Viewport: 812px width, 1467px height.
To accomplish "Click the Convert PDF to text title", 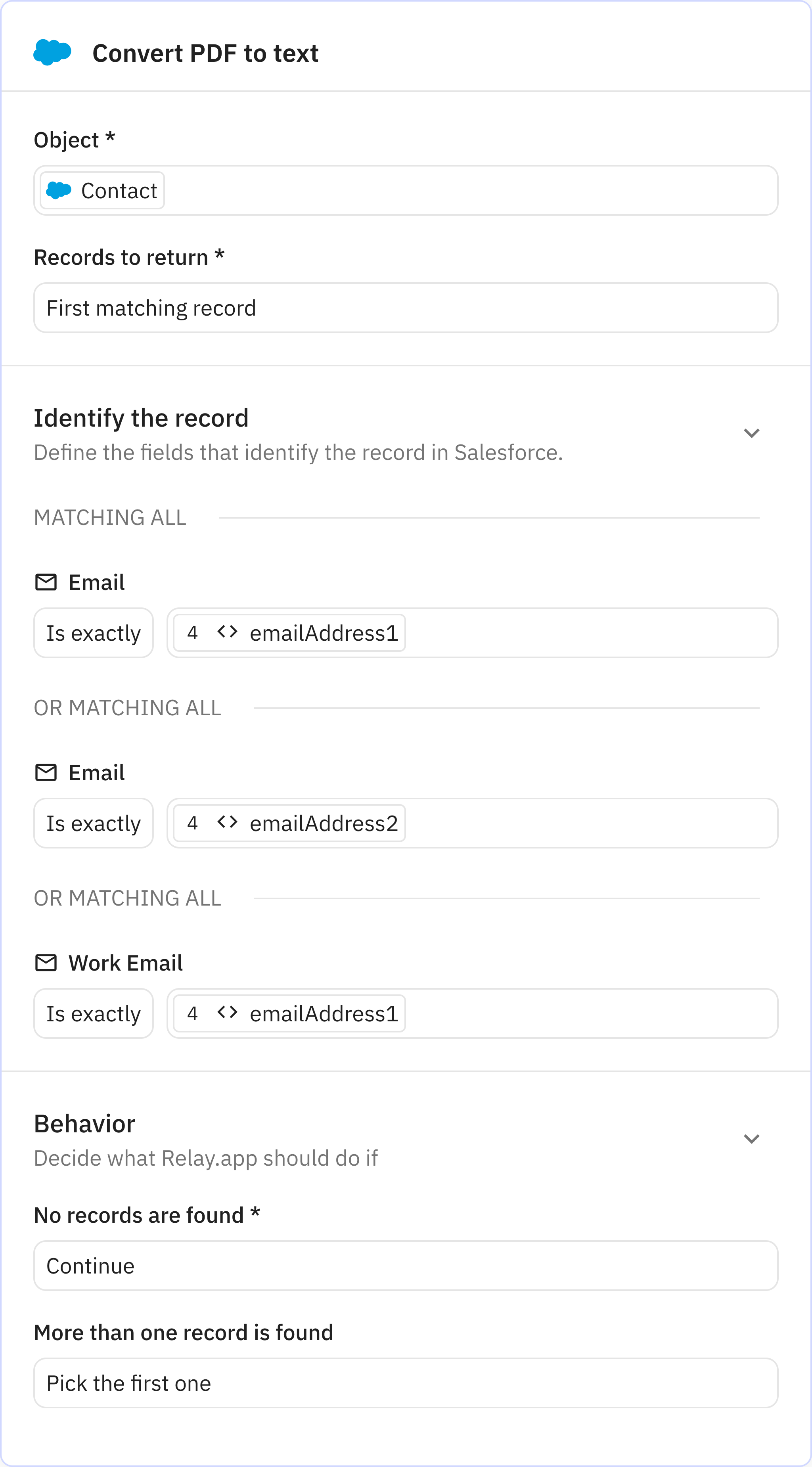I will click(205, 53).
